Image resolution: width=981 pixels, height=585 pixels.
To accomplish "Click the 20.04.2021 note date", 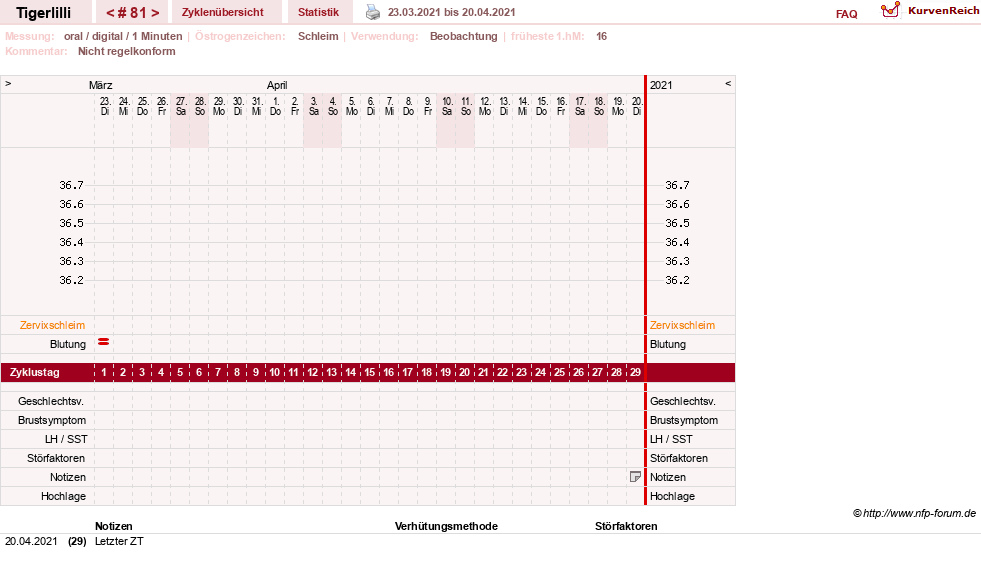I will [x=31, y=541].
